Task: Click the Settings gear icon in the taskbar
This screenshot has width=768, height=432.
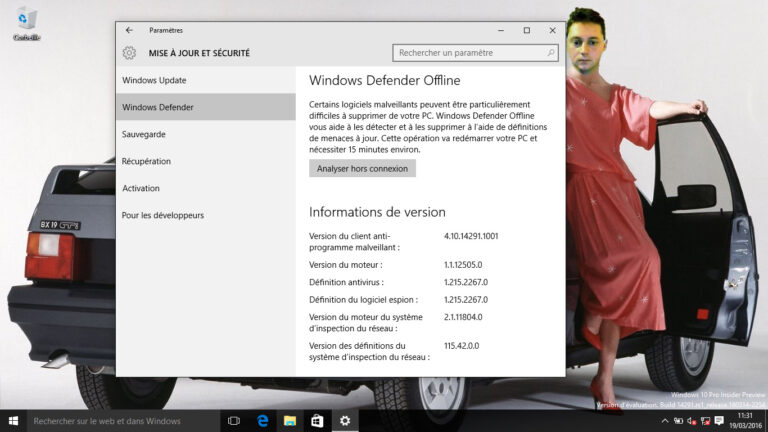Action: [345, 421]
